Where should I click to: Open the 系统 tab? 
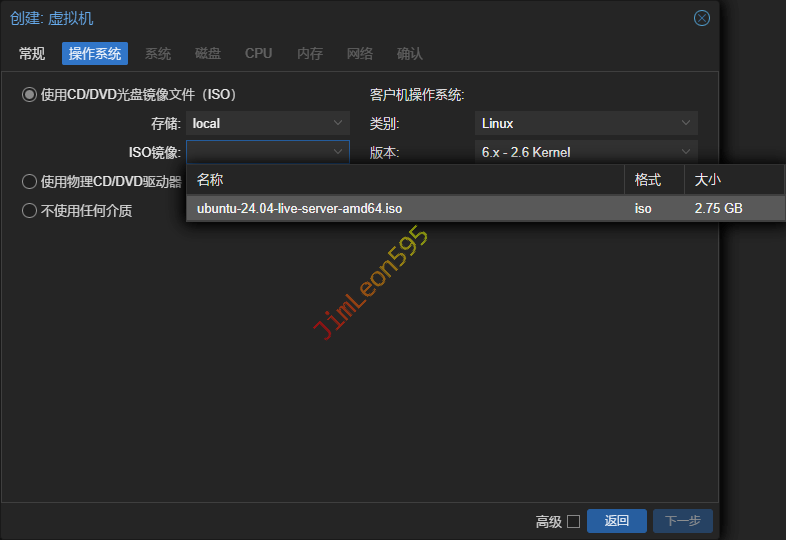158,54
